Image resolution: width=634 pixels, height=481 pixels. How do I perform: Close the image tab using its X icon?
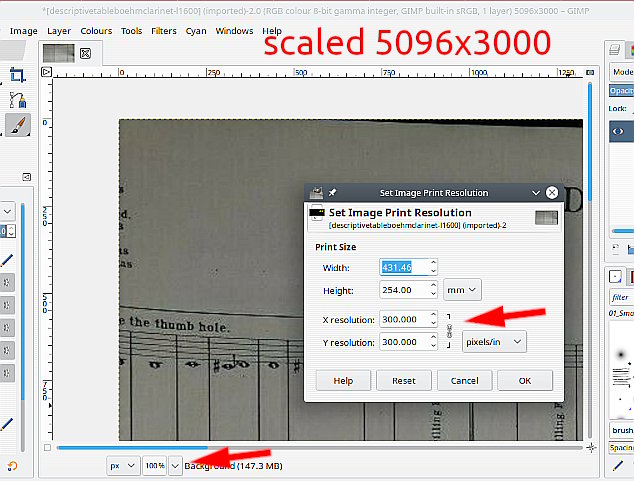pos(85,53)
